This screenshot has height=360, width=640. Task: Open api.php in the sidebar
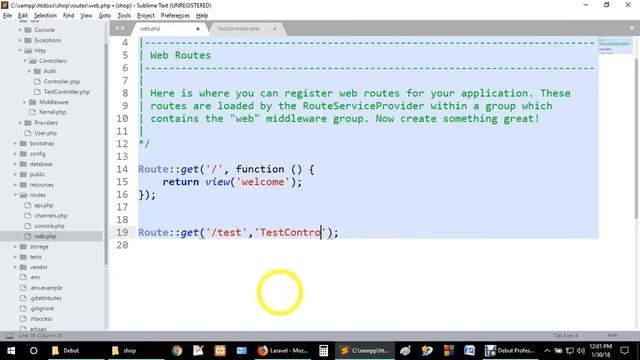point(44,205)
